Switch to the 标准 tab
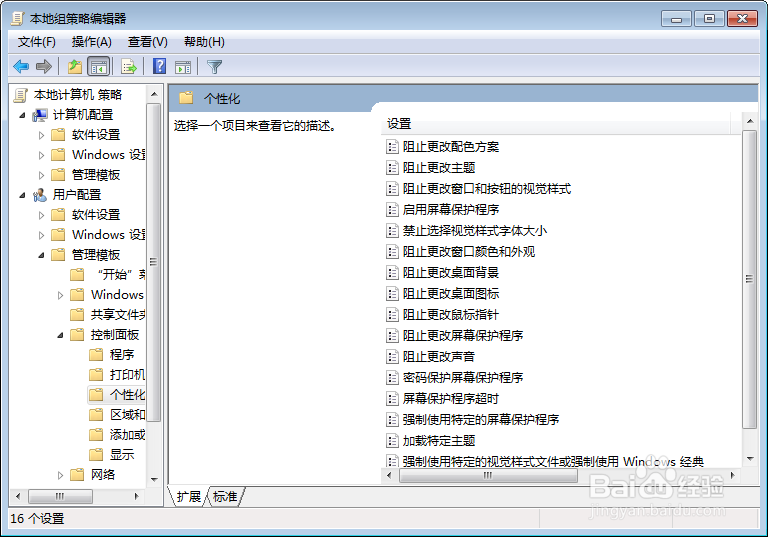Image resolution: width=768 pixels, height=537 pixels. [225, 496]
